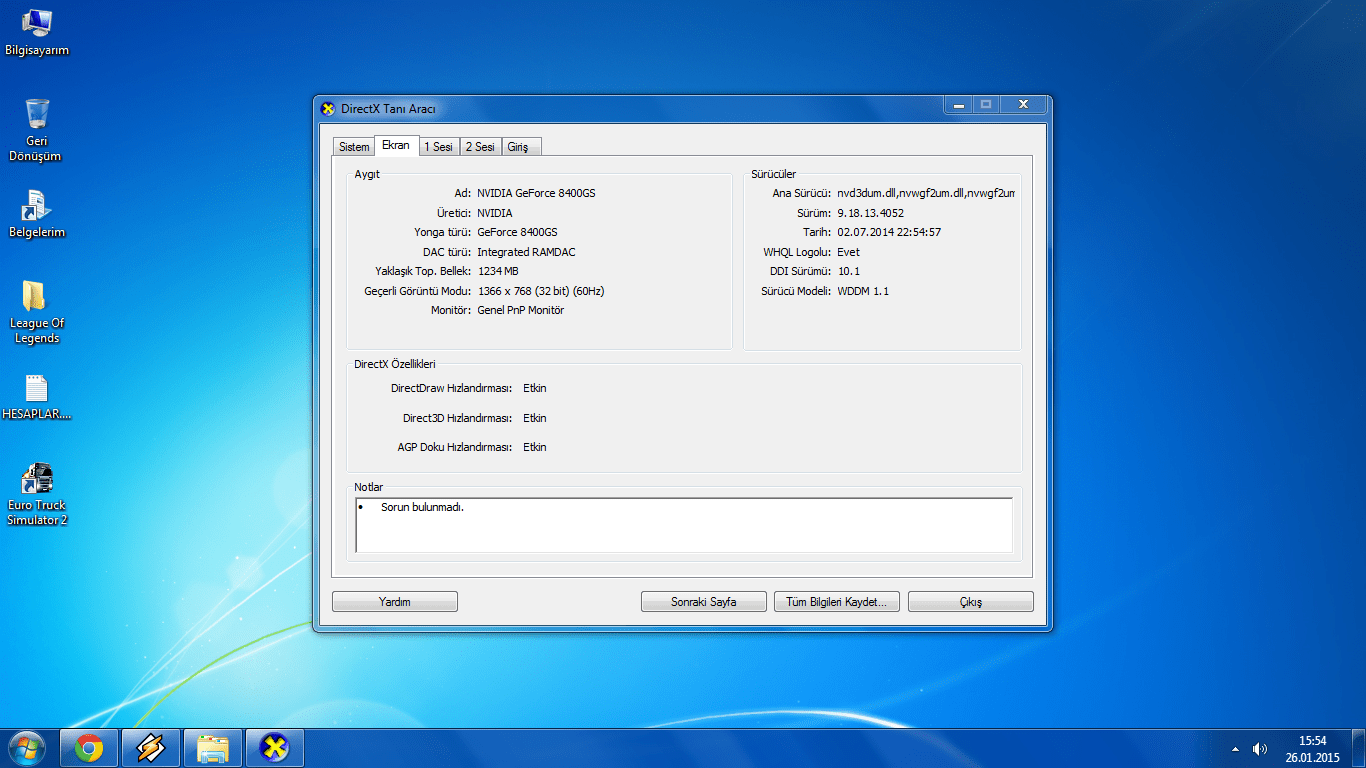Select the League Of Legends folder icon

pyautogui.click(x=37, y=312)
